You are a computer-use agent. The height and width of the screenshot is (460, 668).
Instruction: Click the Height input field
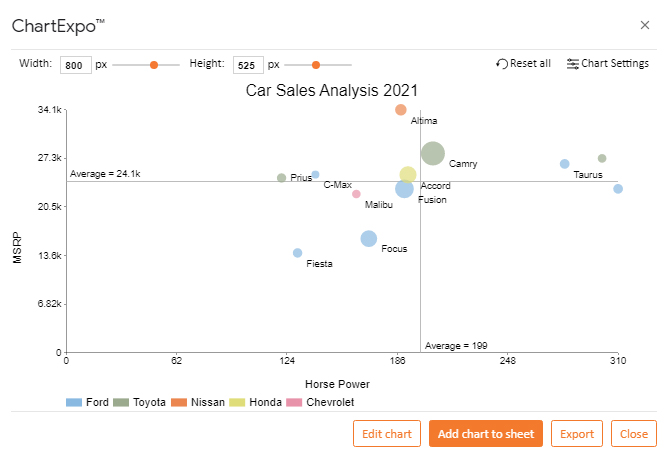point(248,65)
